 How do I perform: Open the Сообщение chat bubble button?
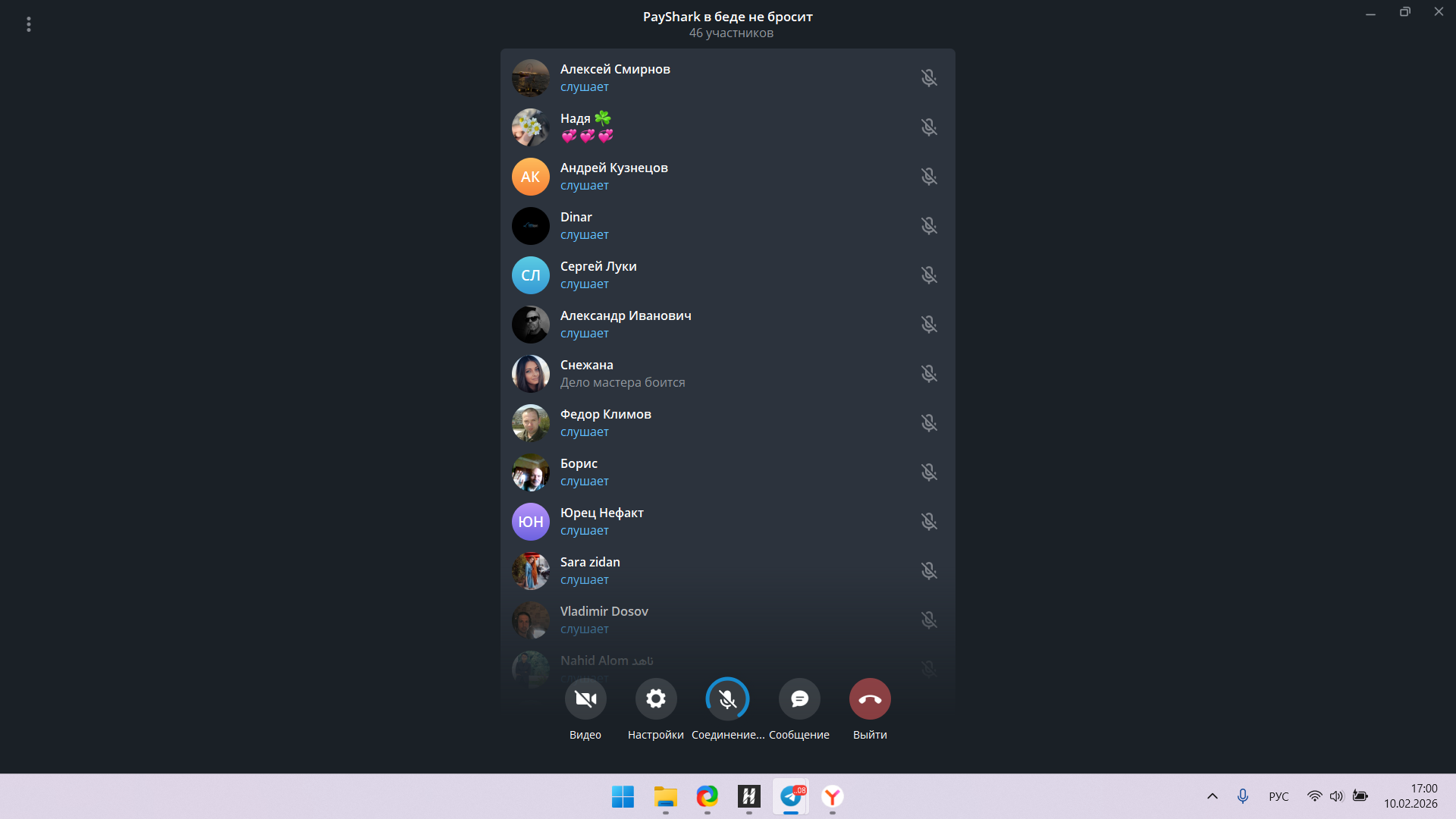tap(799, 698)
